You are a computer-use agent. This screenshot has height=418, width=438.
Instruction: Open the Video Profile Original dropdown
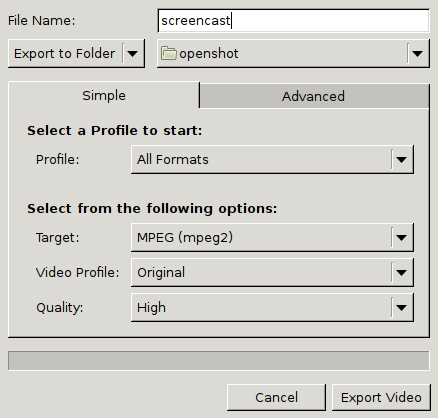click(272, 273)
